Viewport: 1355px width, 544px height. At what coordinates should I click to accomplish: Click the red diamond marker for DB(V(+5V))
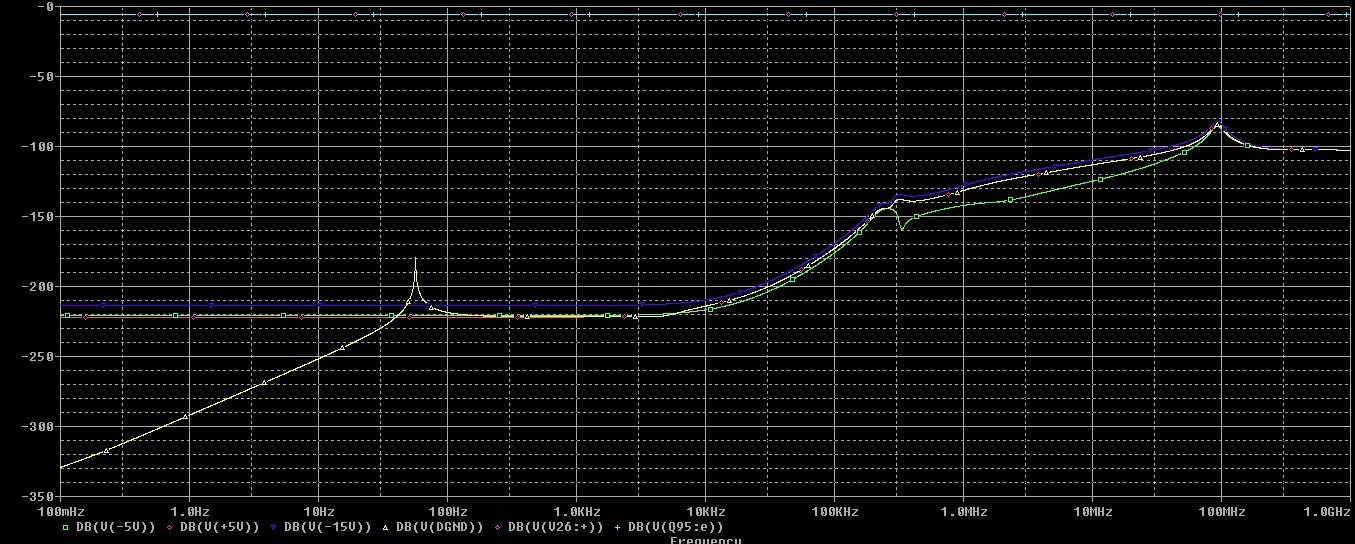[170, 526]
